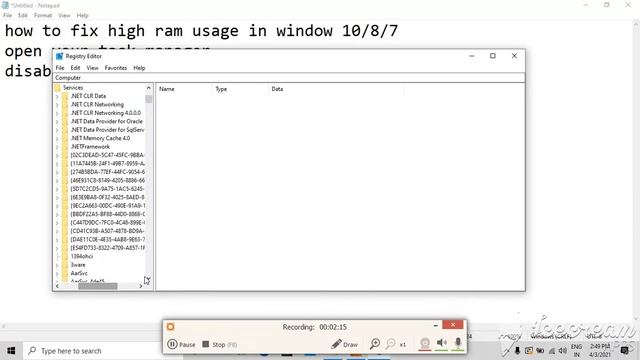The image size is (640, 360).
Task: Open the taskbar clock and date
Action: tap(600, 351)
